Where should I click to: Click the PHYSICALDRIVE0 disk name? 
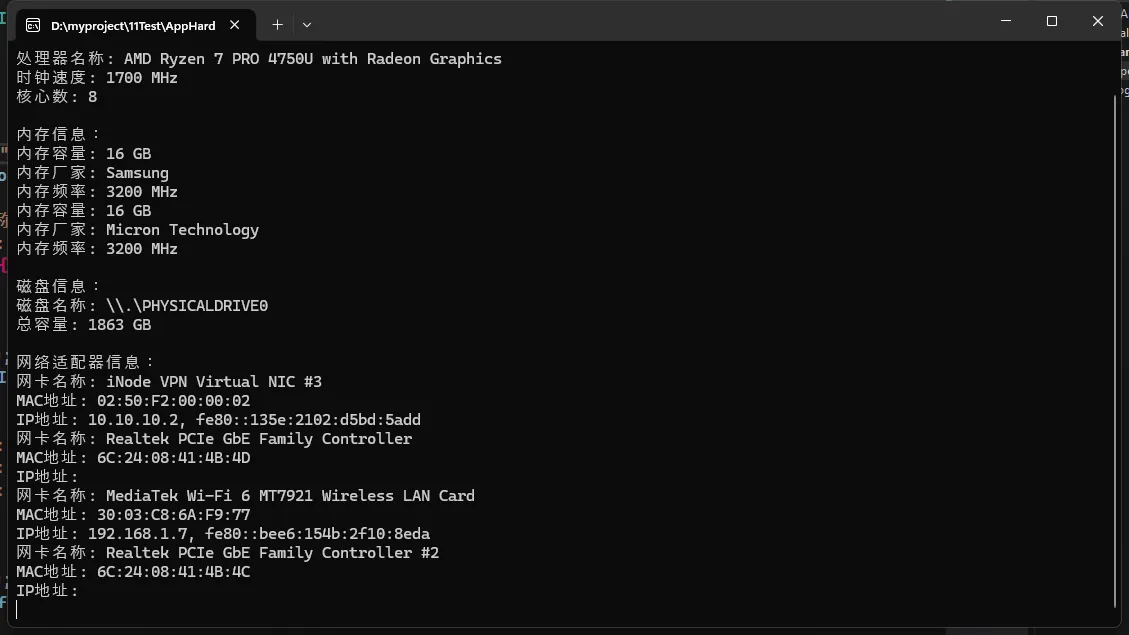187,306
